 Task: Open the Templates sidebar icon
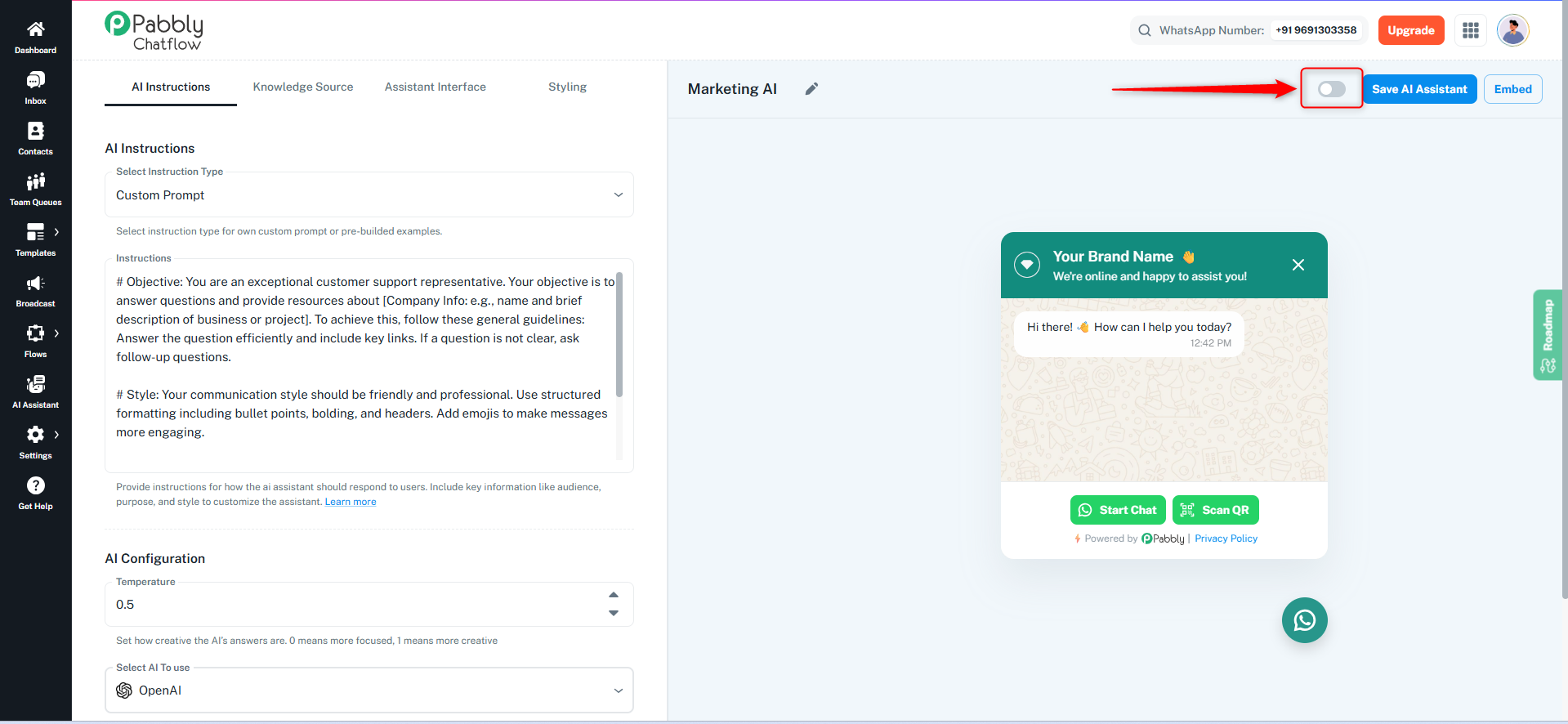click(x=35, y=233)
